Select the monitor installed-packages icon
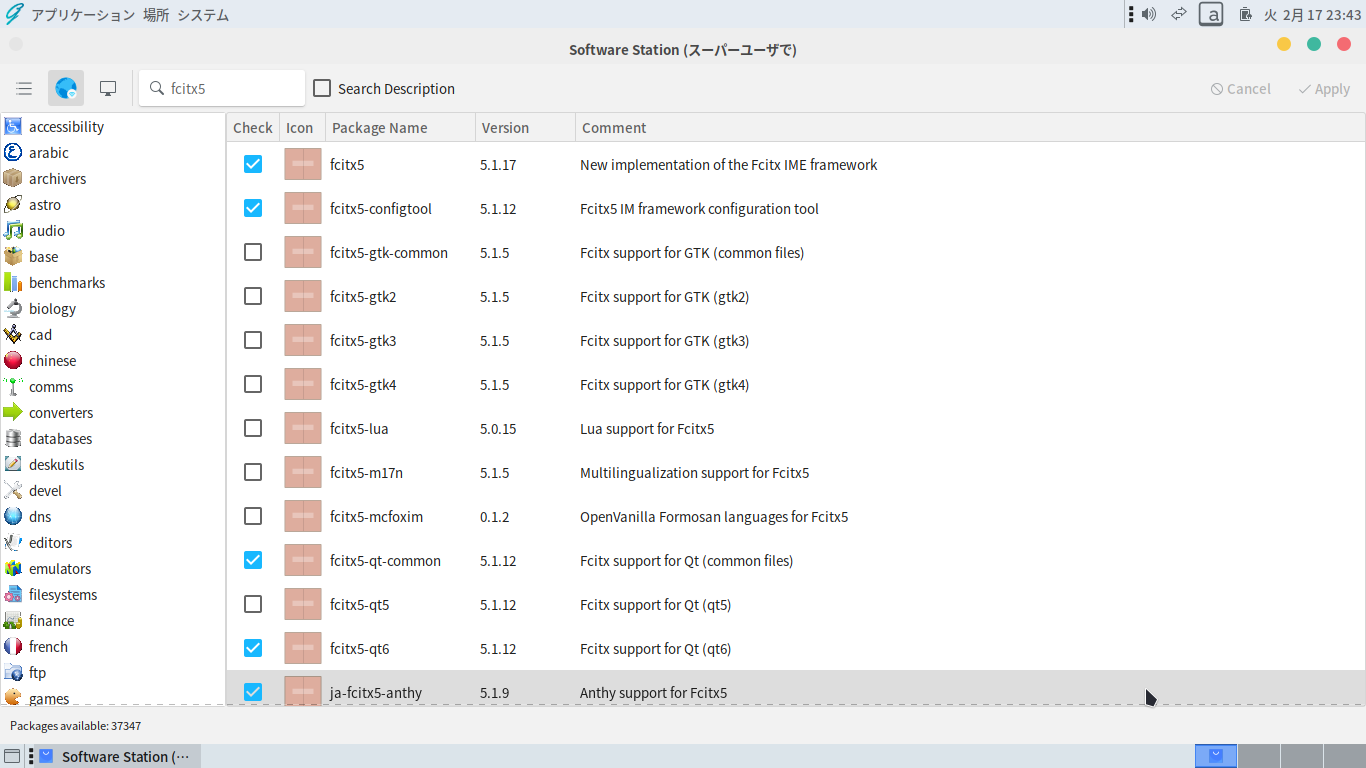This screenshot has width=1366, height=768. pos(108,89)
